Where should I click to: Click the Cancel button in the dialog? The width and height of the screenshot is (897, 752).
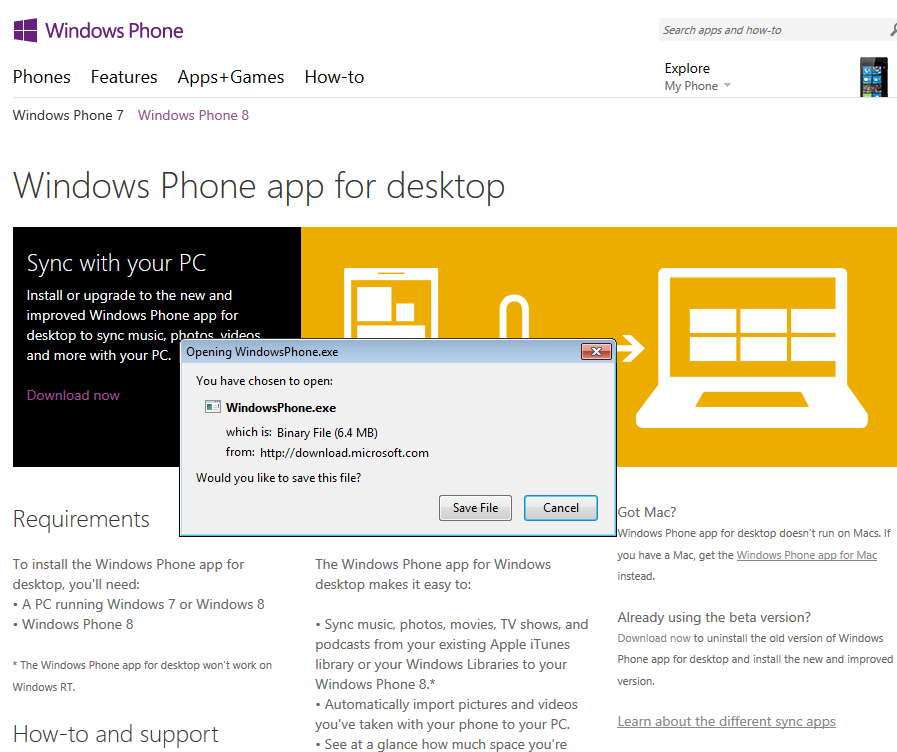560,507
